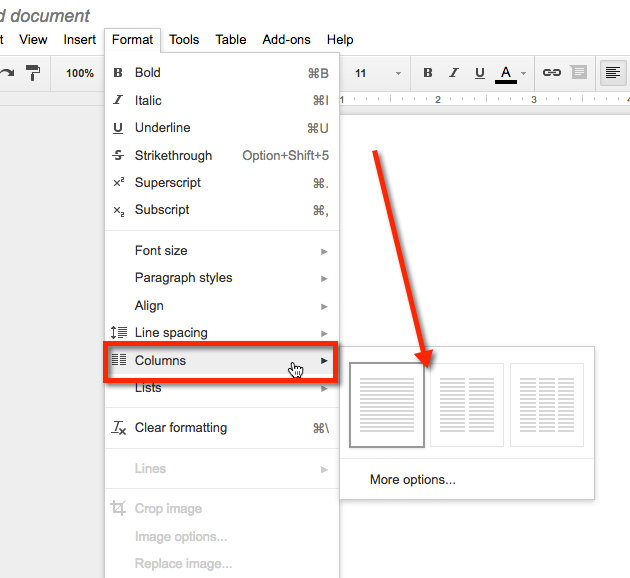Choose Italic from the Format menu
The width and height of the screenshot is (630, 578).
click(222, 100)
